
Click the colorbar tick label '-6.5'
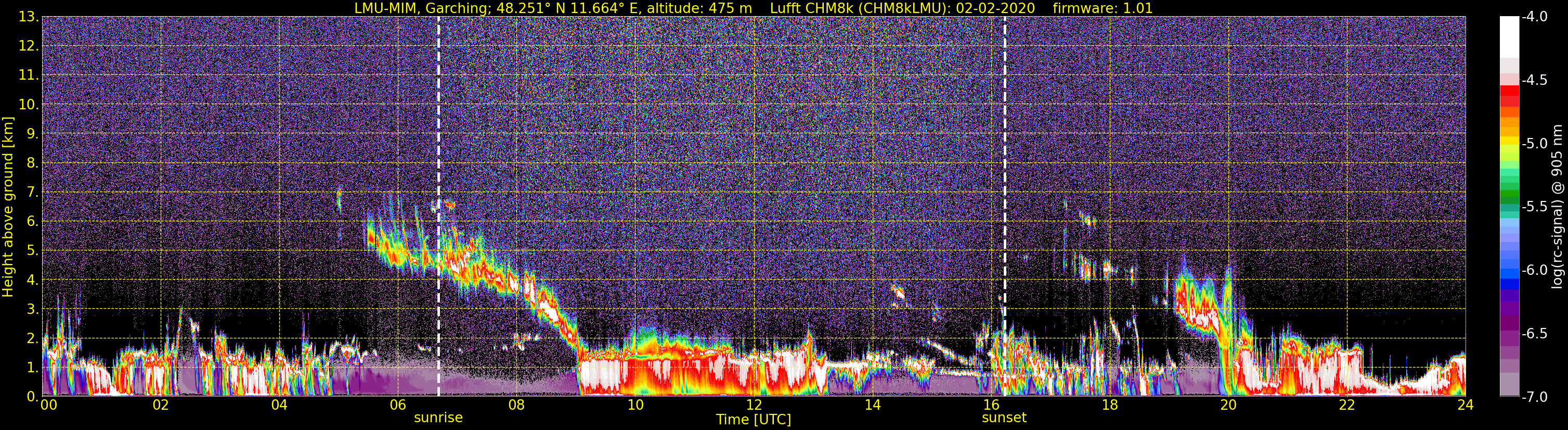click(1534, 334)
